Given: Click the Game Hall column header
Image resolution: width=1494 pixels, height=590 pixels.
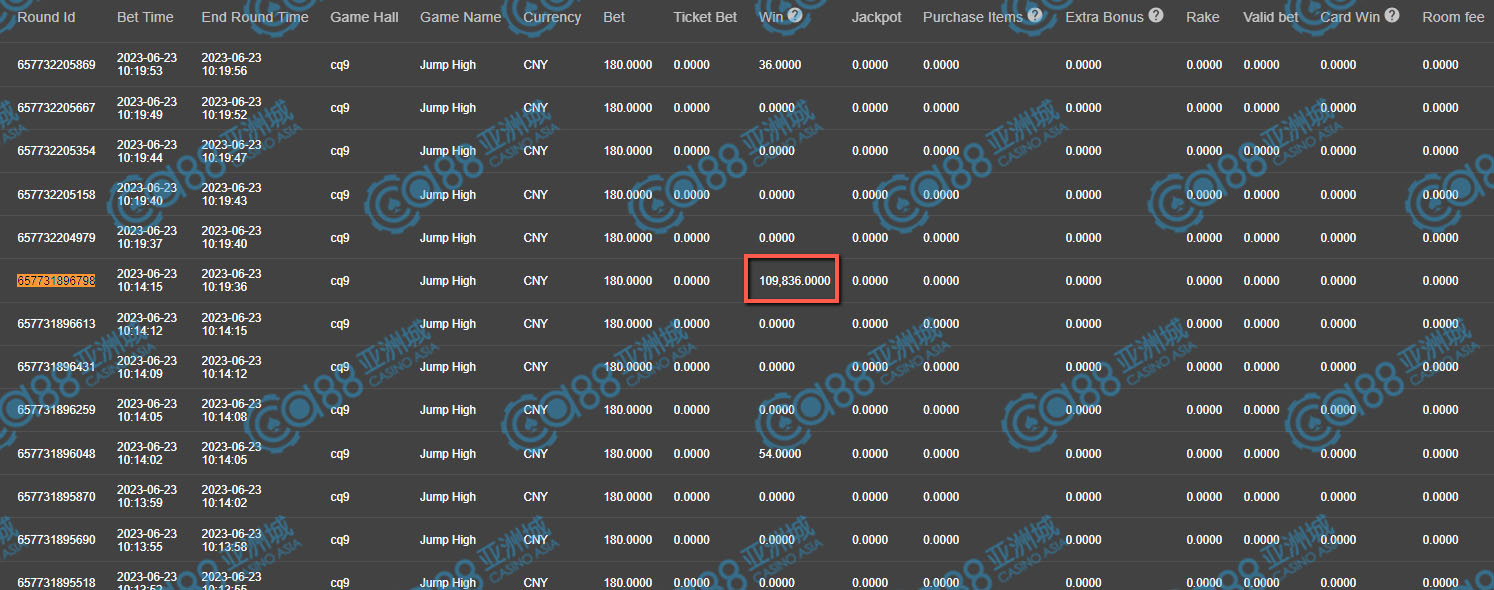Looking at the screenshot, I should pos(364,17).
